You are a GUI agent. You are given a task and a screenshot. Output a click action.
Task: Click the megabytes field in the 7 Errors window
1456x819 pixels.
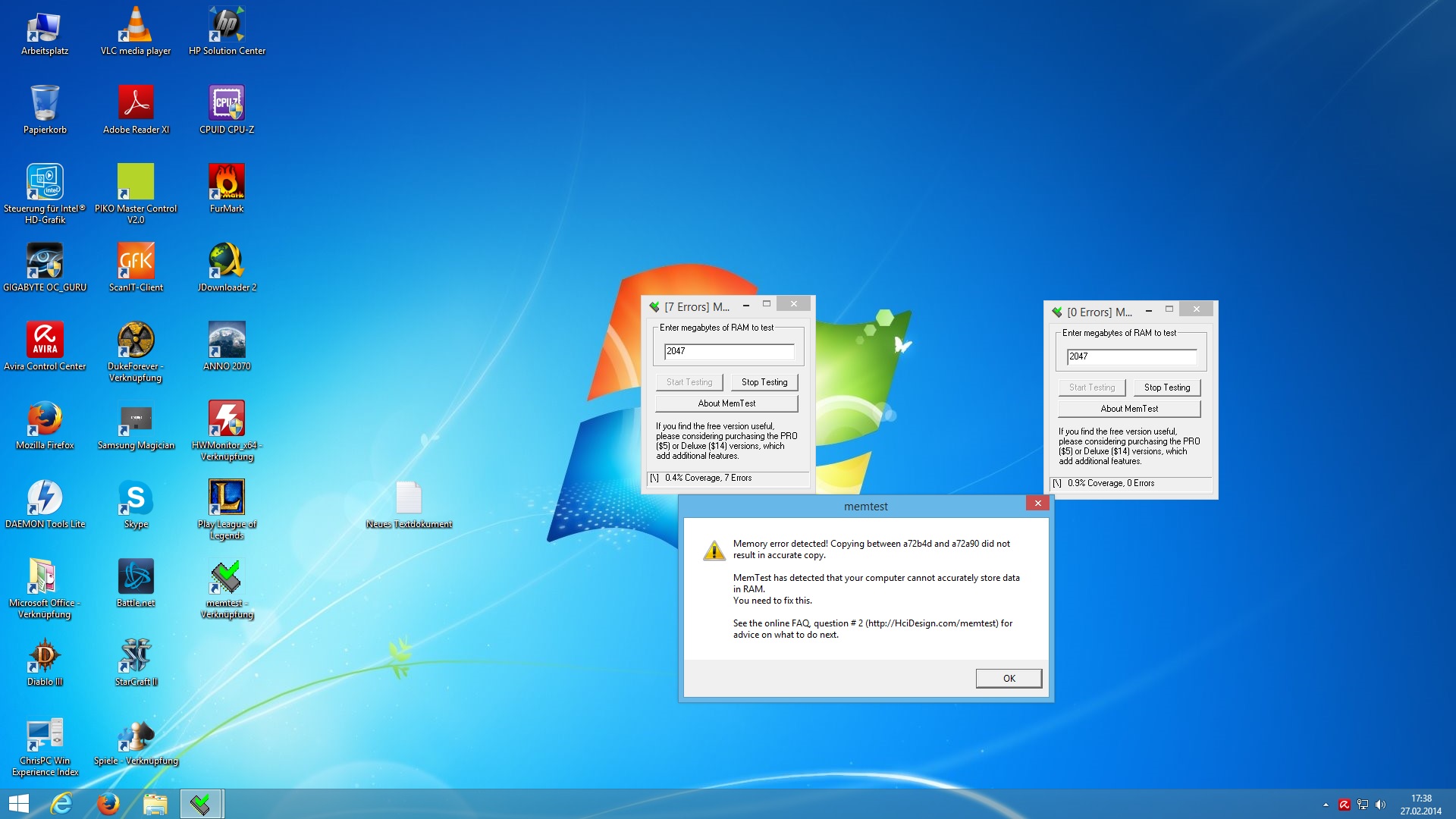point(729,351)
